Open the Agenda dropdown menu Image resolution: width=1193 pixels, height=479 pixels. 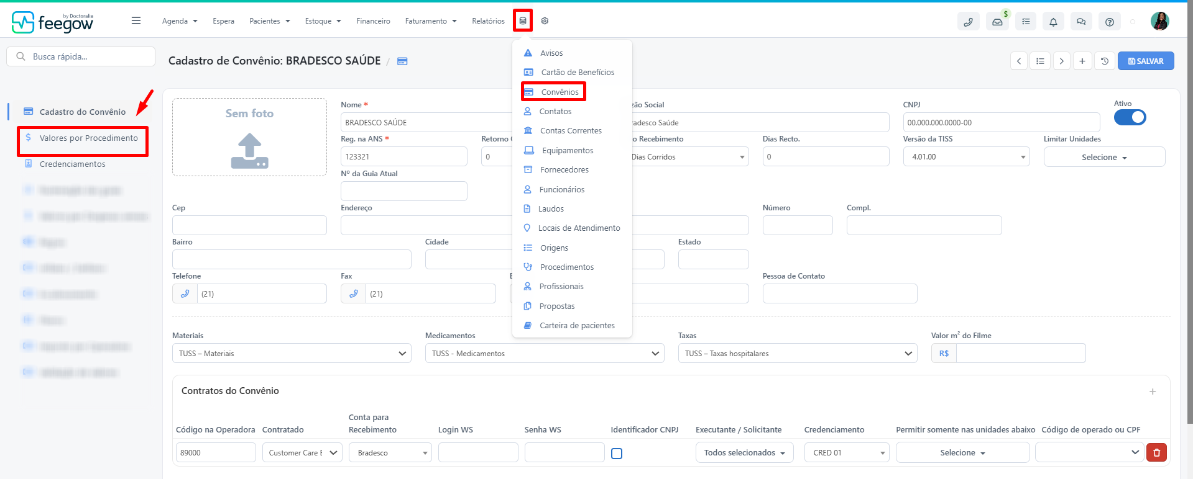(180, 21)
